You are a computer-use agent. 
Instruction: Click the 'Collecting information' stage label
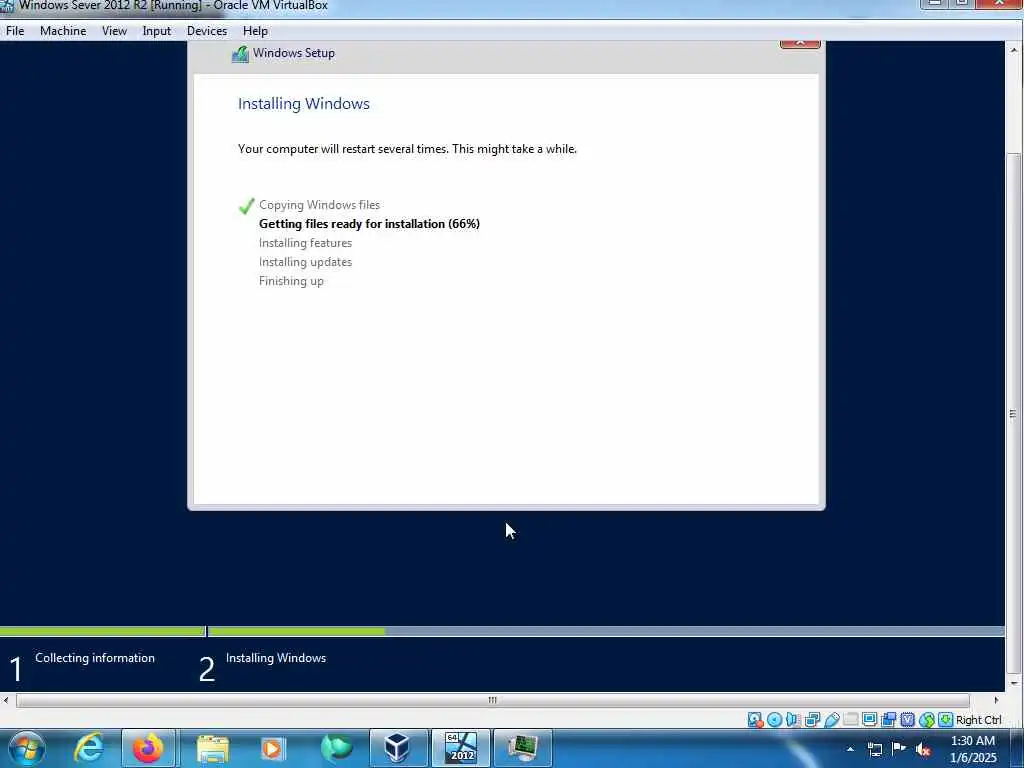point(95,658)
